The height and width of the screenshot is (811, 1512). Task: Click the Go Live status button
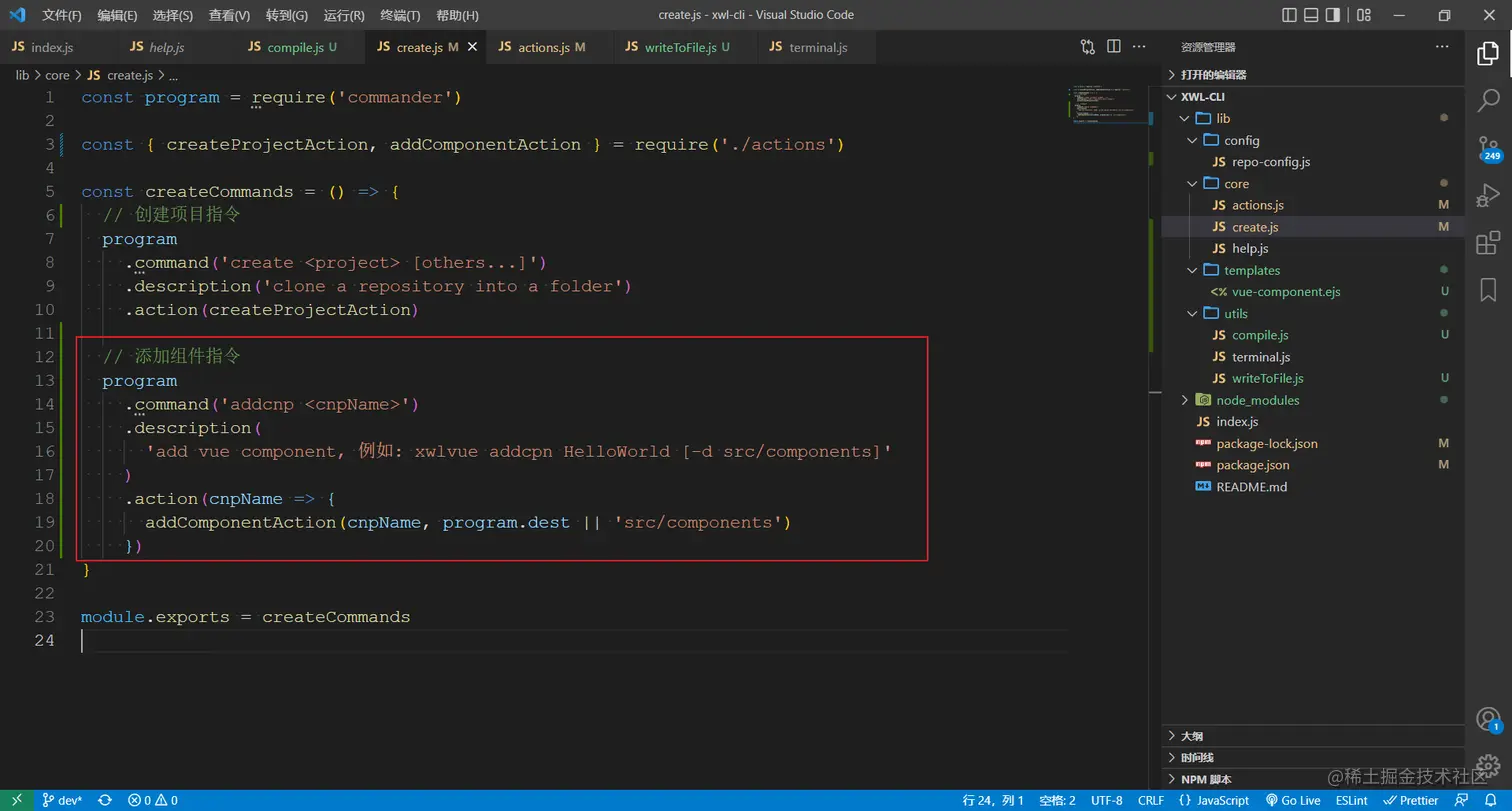coord(1293,800)
